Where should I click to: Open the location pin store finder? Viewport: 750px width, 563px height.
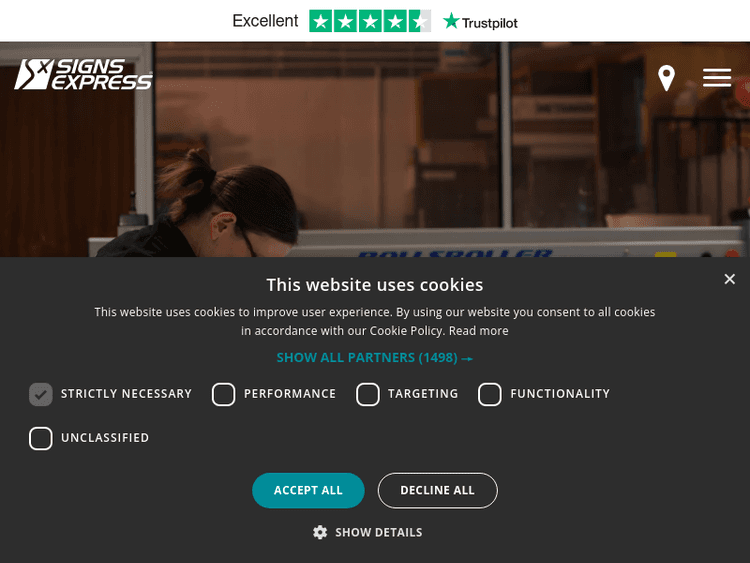[x=666, y=78]
